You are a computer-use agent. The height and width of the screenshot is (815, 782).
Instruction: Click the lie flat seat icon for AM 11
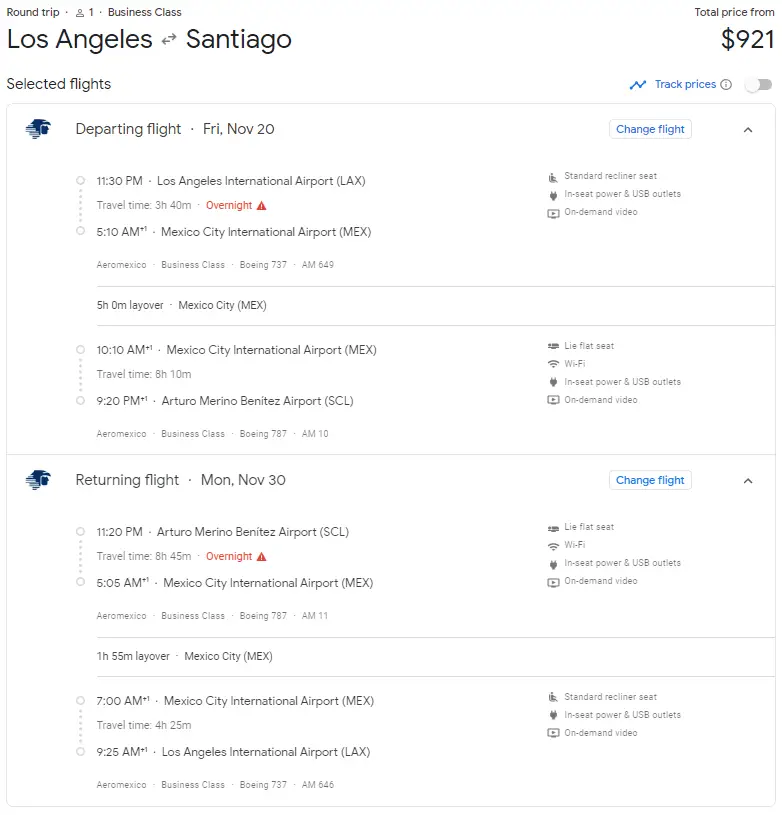pyautogui.click(x=553, y=527)
